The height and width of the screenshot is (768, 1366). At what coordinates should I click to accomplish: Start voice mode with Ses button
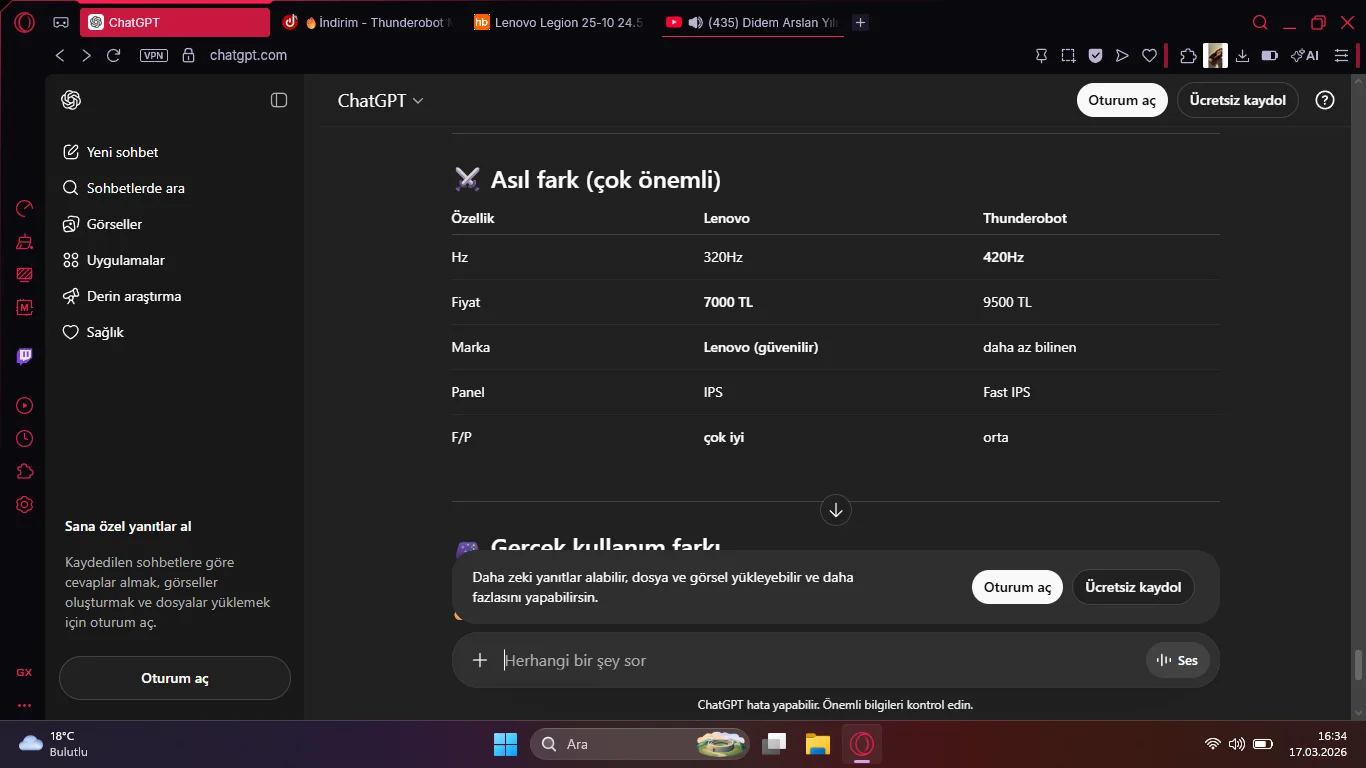point(1178,660)
